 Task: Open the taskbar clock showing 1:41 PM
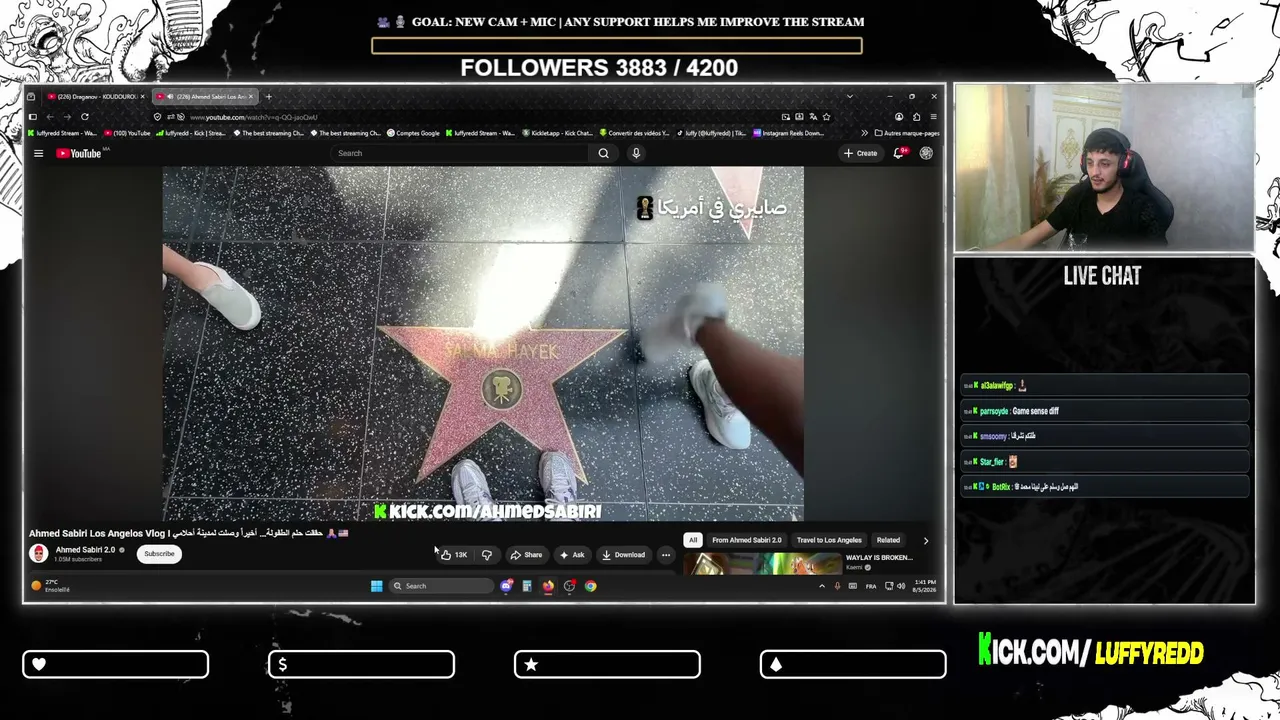[924, 586]
